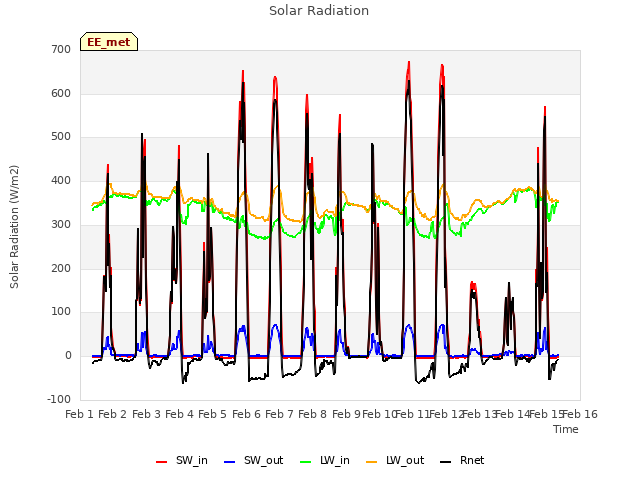Click the 300 y-axis tick label
640x480 pixels.
tap(61, 224)
